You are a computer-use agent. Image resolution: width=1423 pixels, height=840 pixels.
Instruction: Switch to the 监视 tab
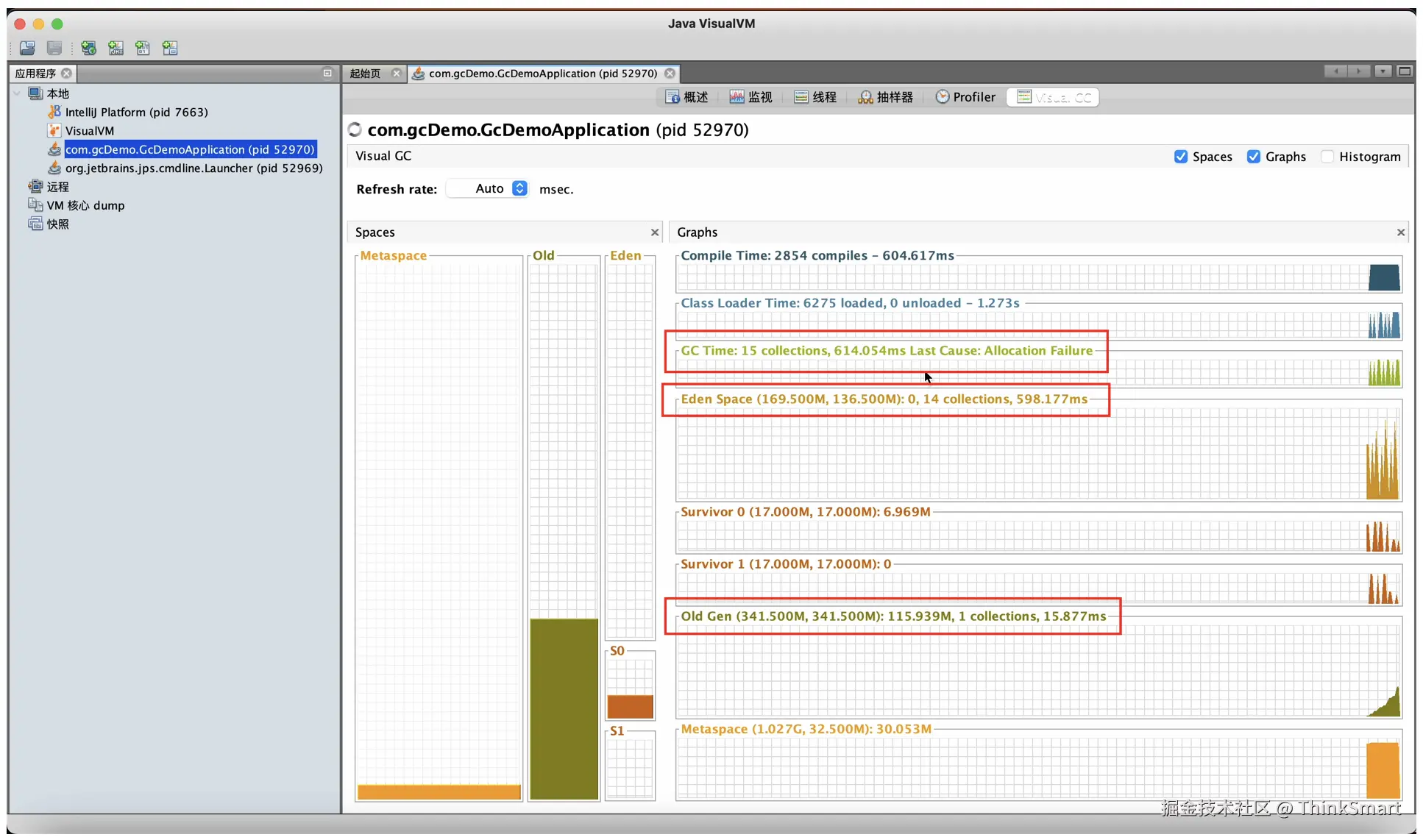[751, 97]
